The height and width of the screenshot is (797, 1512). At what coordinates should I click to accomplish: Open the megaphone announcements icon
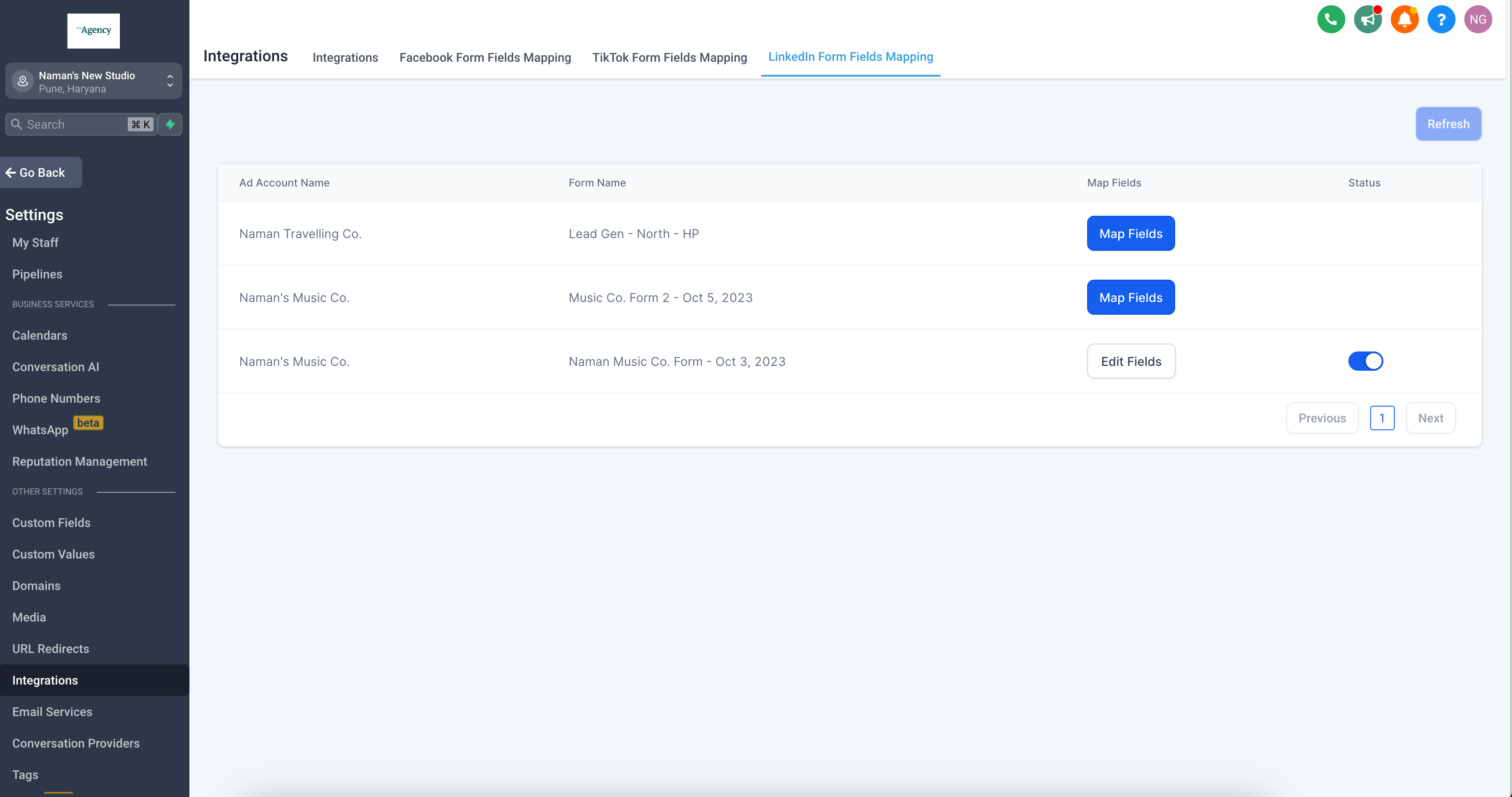(1368, 19)
